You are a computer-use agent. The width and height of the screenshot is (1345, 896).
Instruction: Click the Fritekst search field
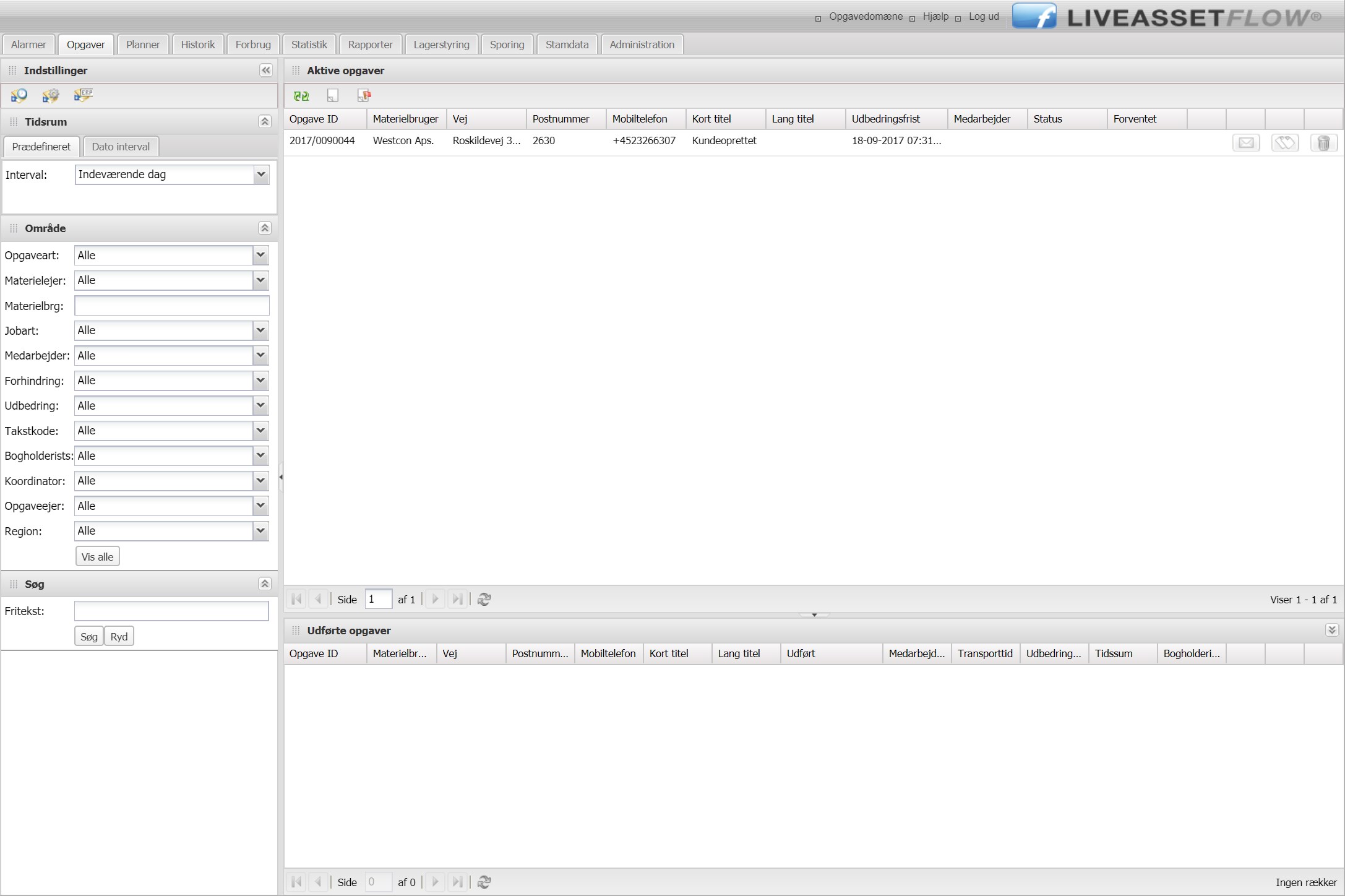(x=171, y=611)
